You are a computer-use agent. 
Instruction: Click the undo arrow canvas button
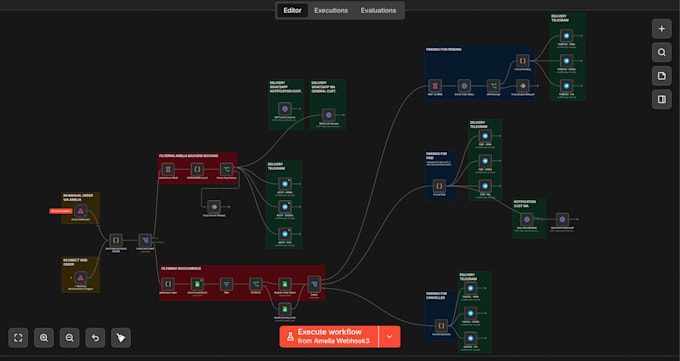click(95, 338)
